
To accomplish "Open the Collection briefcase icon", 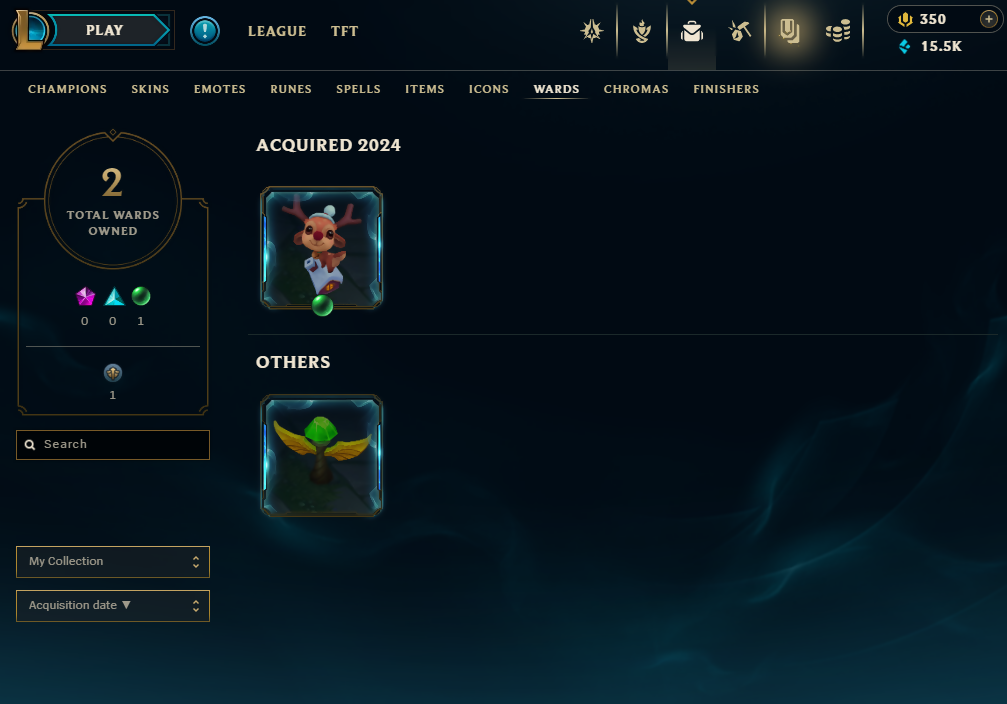I will (692, 31).
